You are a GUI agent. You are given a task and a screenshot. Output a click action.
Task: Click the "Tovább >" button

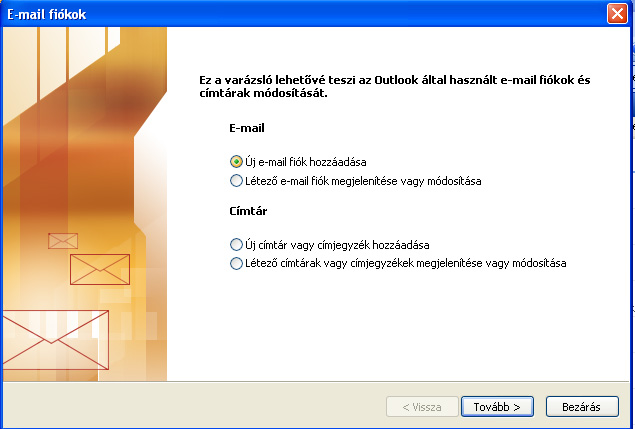pos(497,407)
